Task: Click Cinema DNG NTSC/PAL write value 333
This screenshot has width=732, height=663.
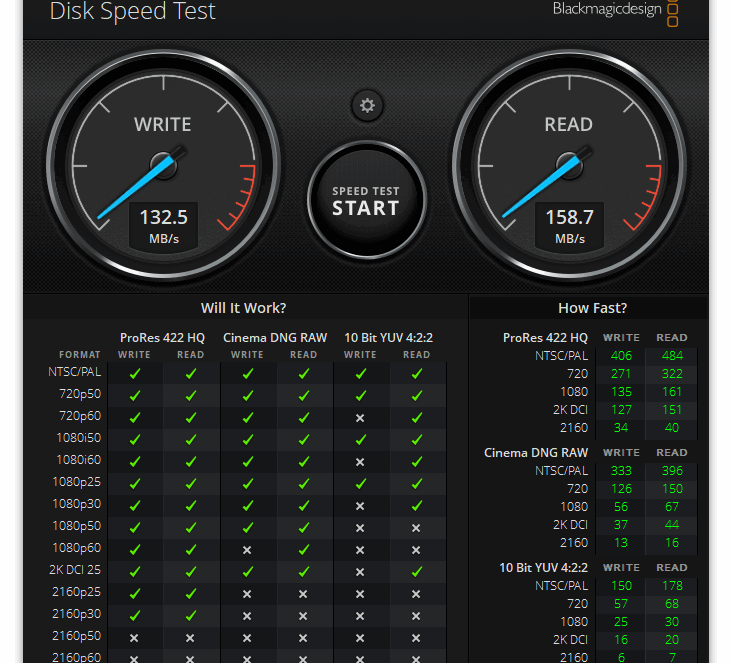Action: 621,471
